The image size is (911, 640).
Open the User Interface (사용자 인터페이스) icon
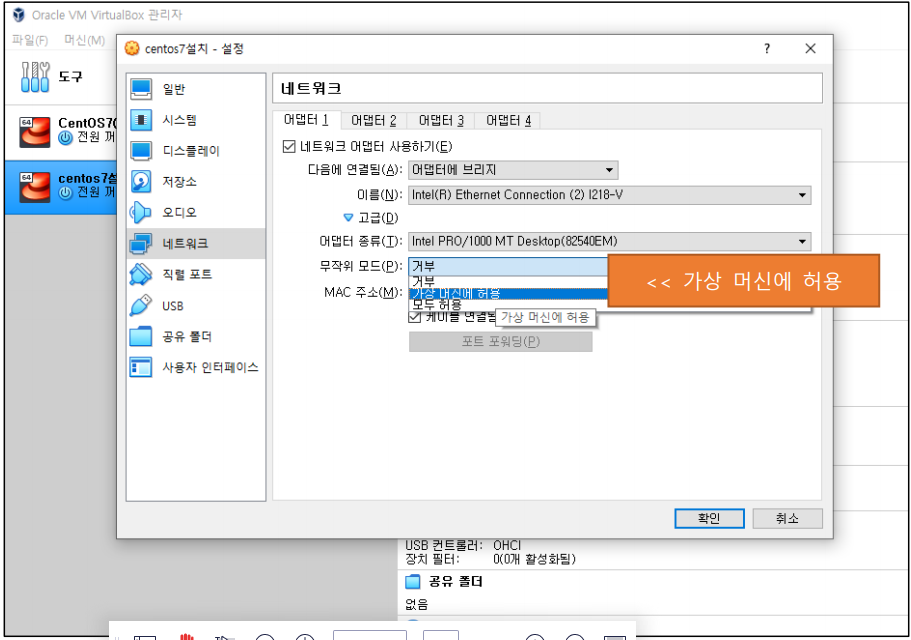pyautogui.click(x=141, y=367)
